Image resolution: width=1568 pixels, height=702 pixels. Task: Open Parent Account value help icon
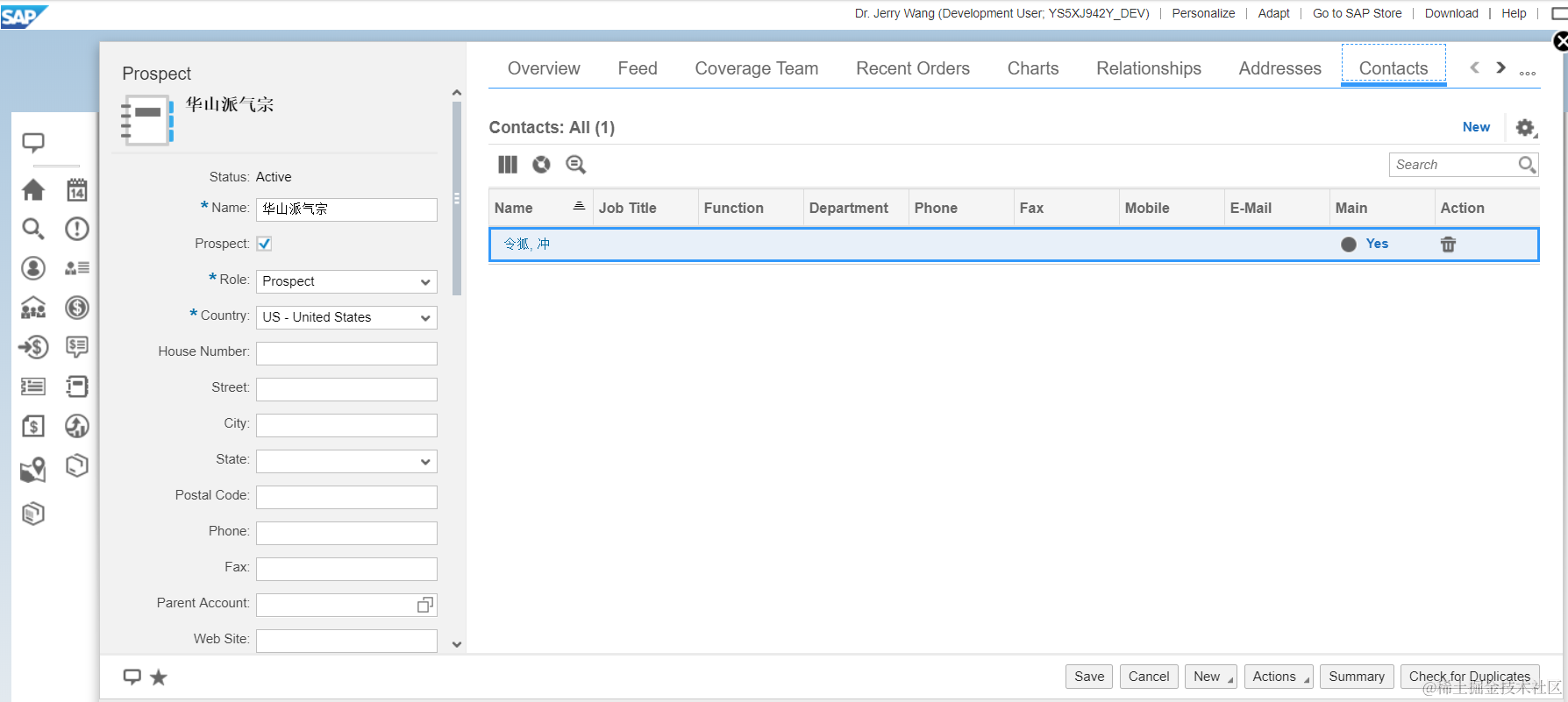[x=425, y=605]
